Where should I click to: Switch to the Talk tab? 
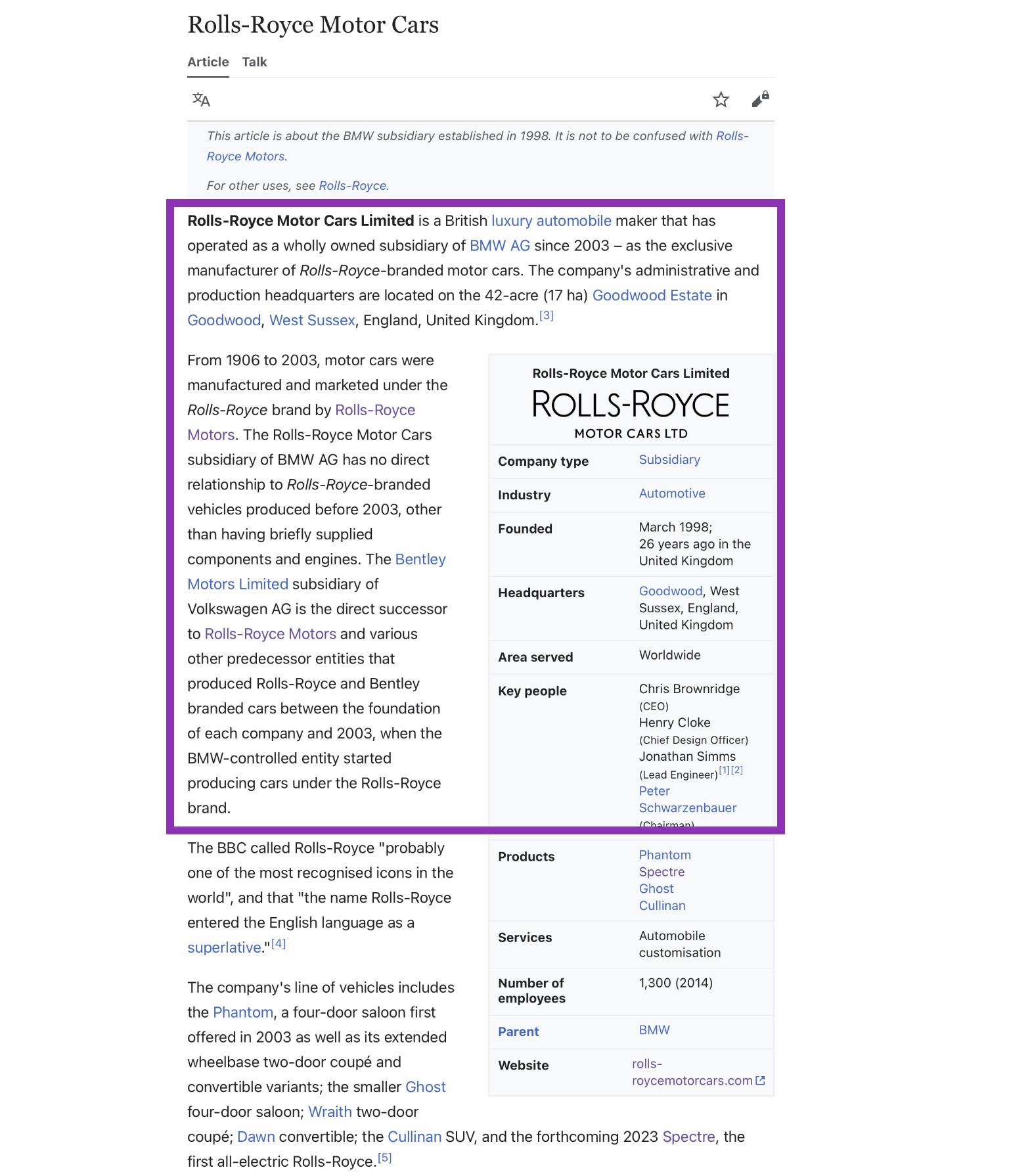click(254, 62)
